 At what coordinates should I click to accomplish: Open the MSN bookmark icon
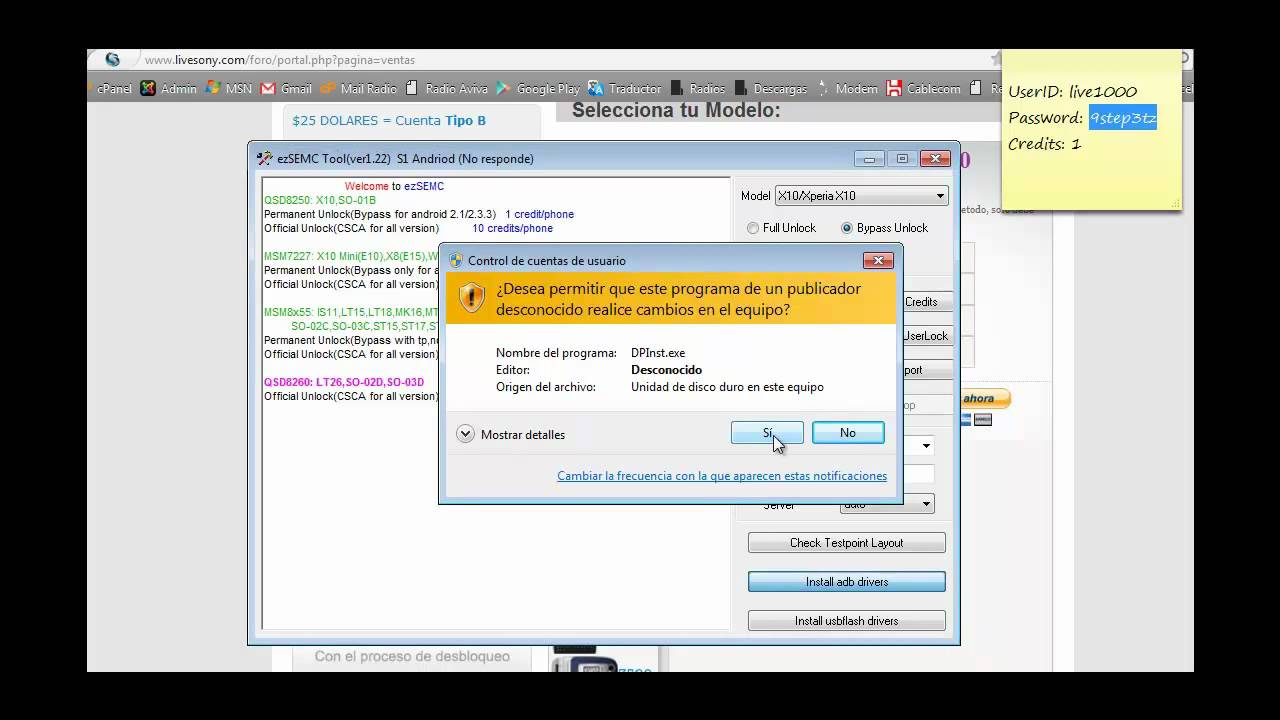point(213,88)
